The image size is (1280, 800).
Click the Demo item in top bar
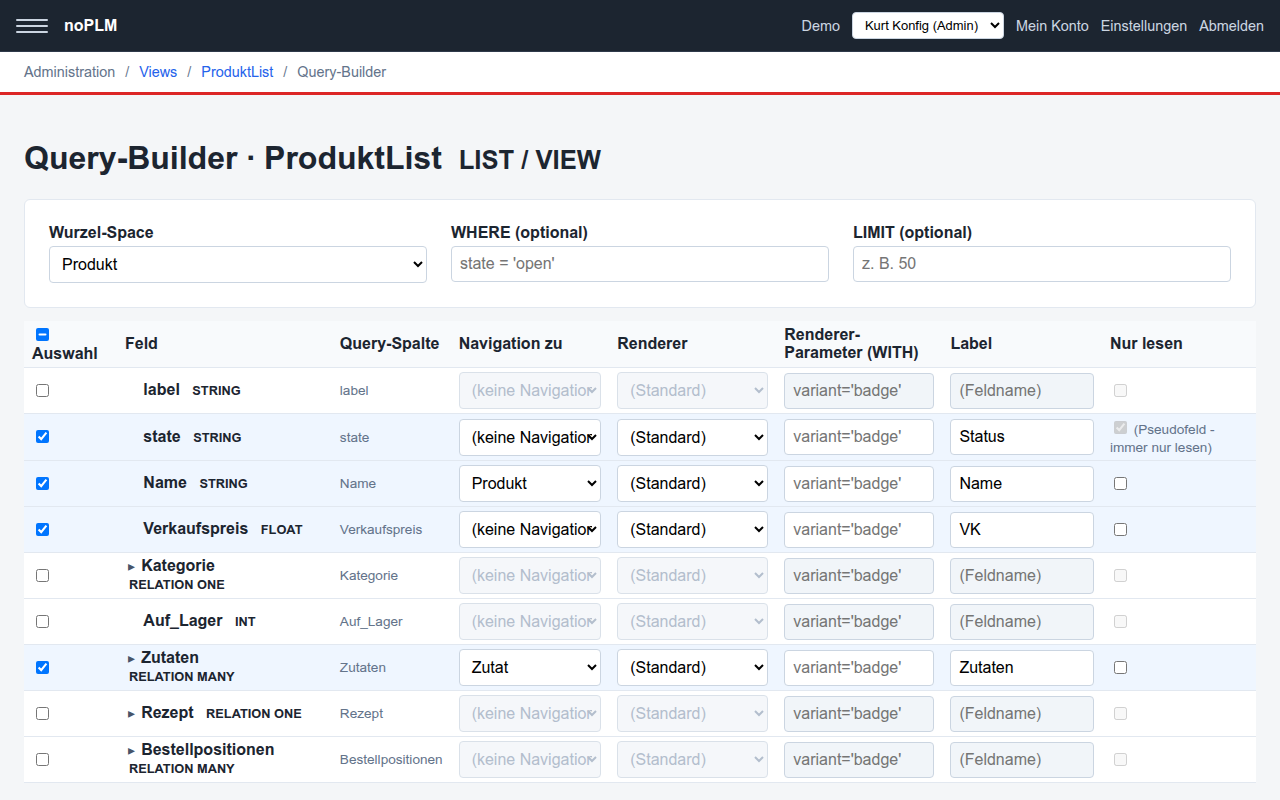821,26
